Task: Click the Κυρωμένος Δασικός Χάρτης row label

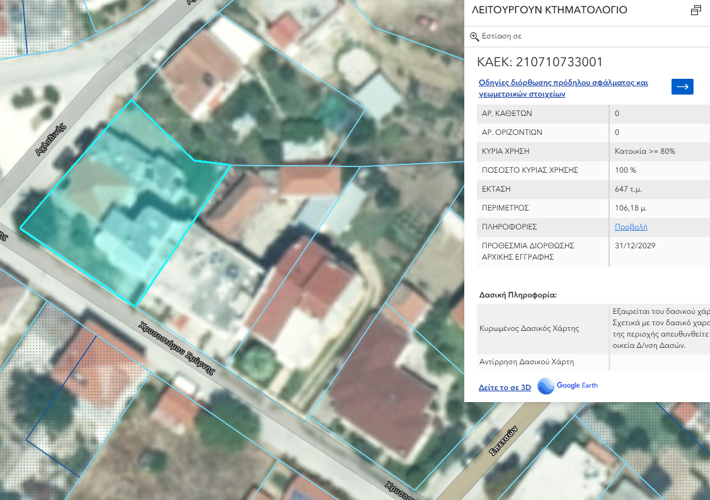Action: tap(529, 328)
